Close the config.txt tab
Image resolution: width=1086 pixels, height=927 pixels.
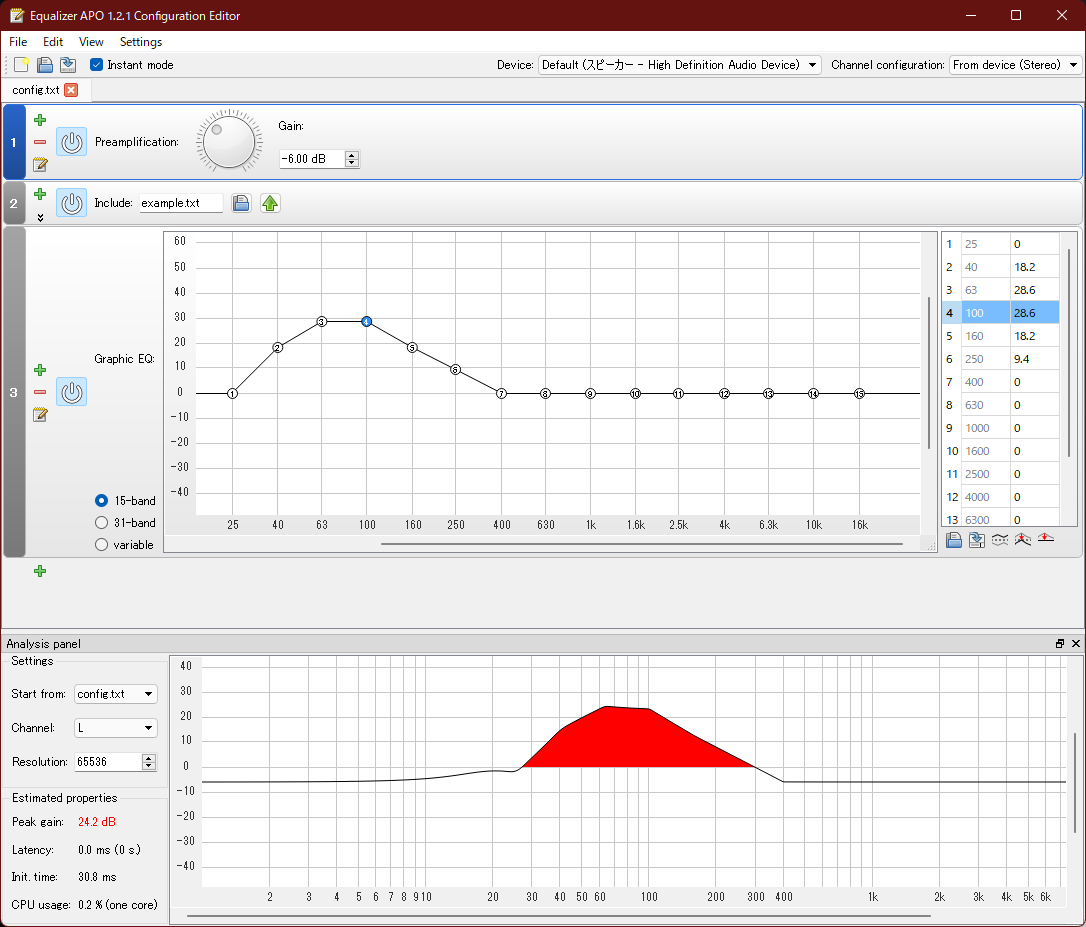[71, 90]
